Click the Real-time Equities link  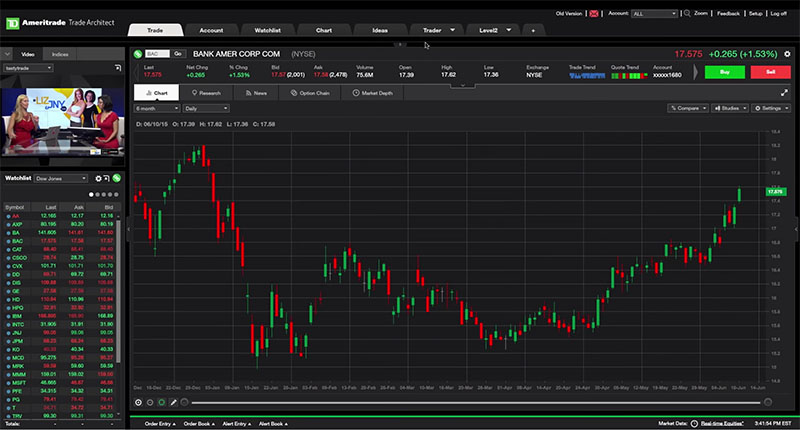click(x=722, y=423)
